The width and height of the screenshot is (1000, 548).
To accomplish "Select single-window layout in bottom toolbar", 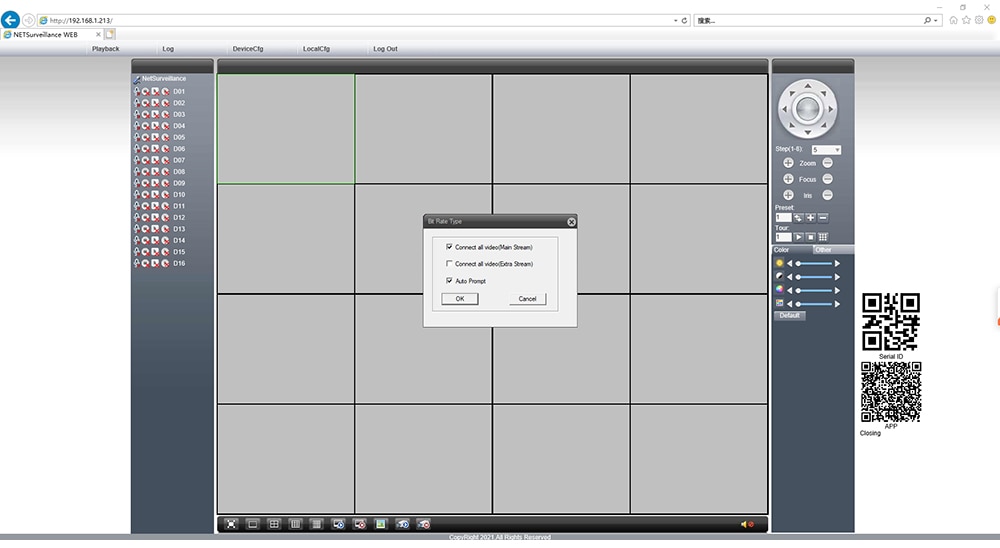I will (x=253, y=524).
